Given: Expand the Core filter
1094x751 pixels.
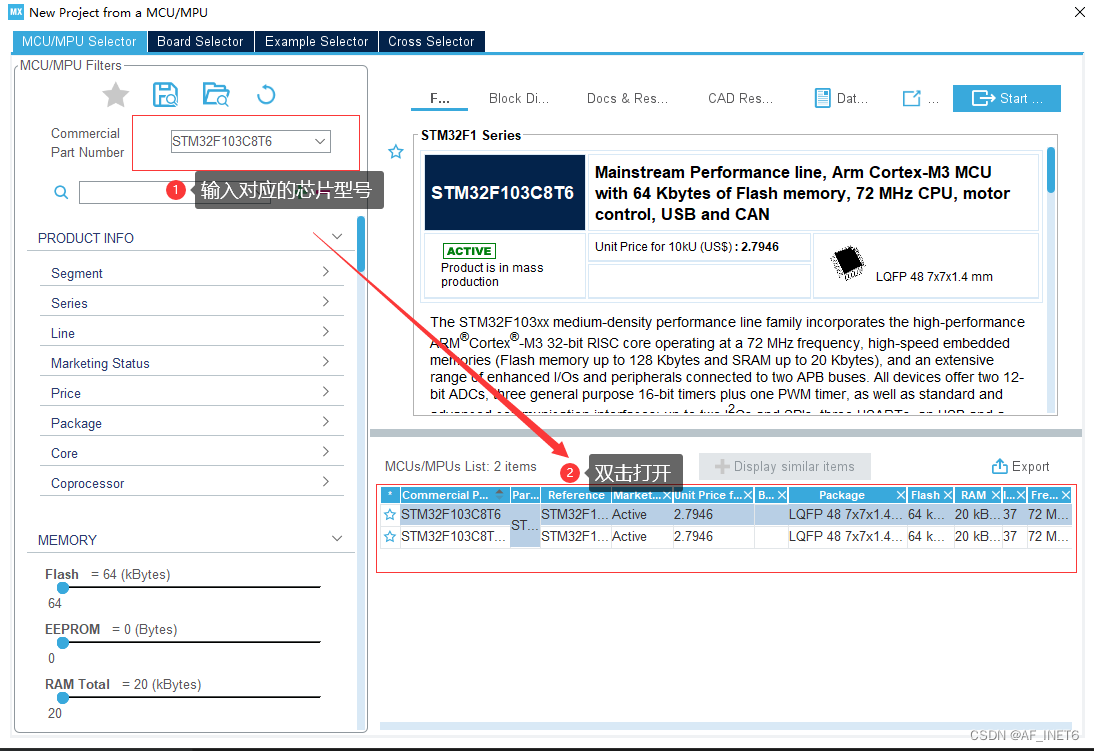Looking at the screenshot, I should pos(326,452).
